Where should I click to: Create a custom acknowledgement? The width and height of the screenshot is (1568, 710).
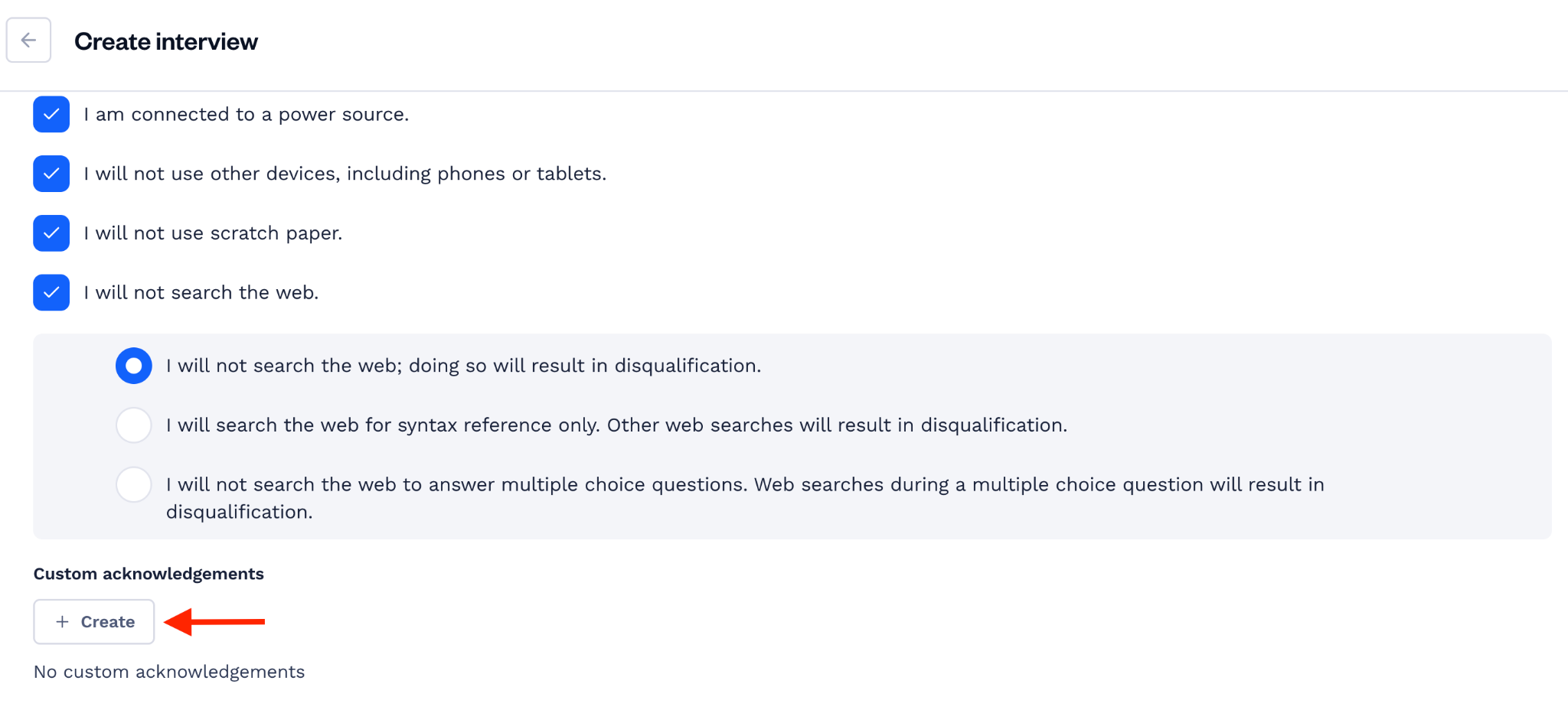(94, 622)
